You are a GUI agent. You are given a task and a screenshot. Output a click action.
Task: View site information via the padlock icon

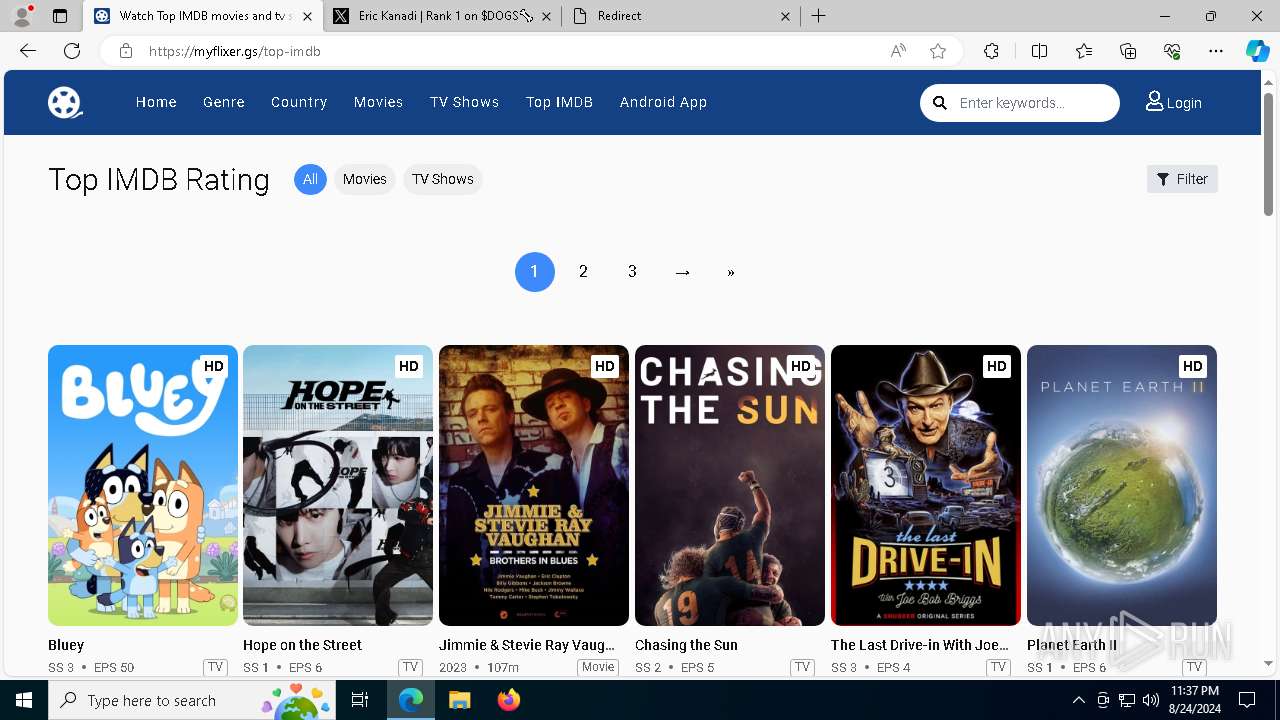(x=126, y=51)
